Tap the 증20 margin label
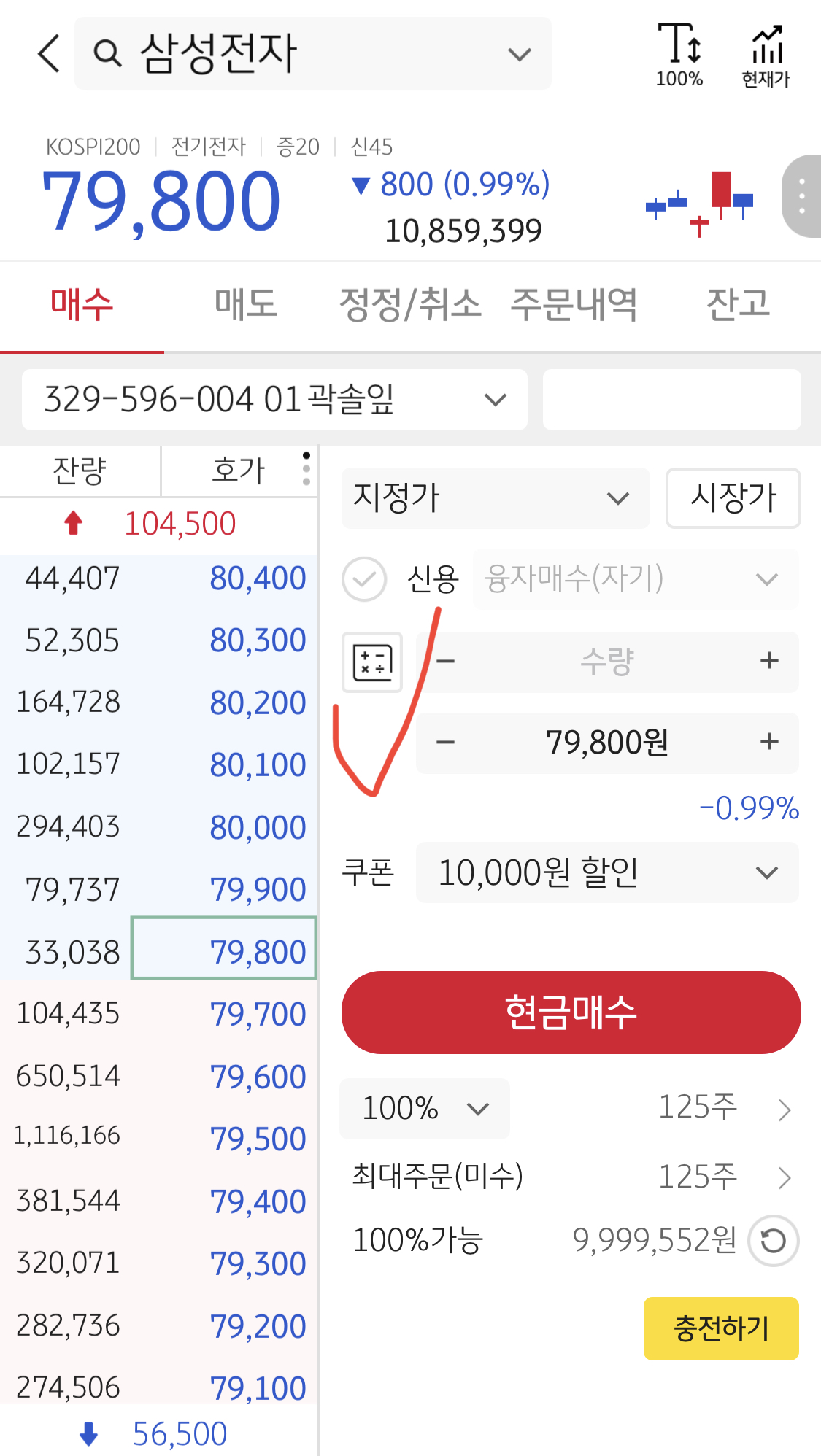The image size is (821, 1456). pos(298,147)
